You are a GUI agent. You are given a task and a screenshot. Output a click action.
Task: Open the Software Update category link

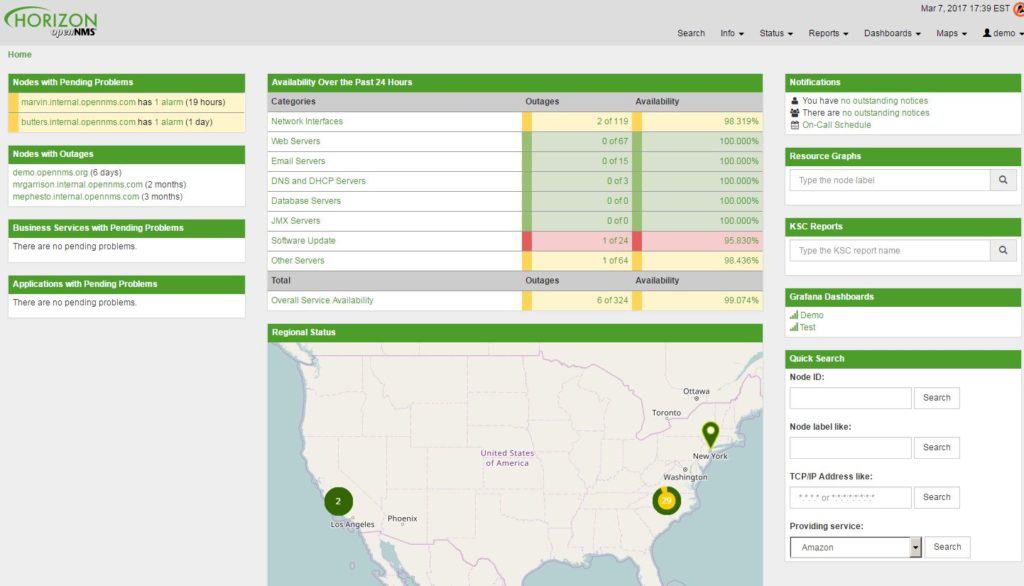click(303, 240)
